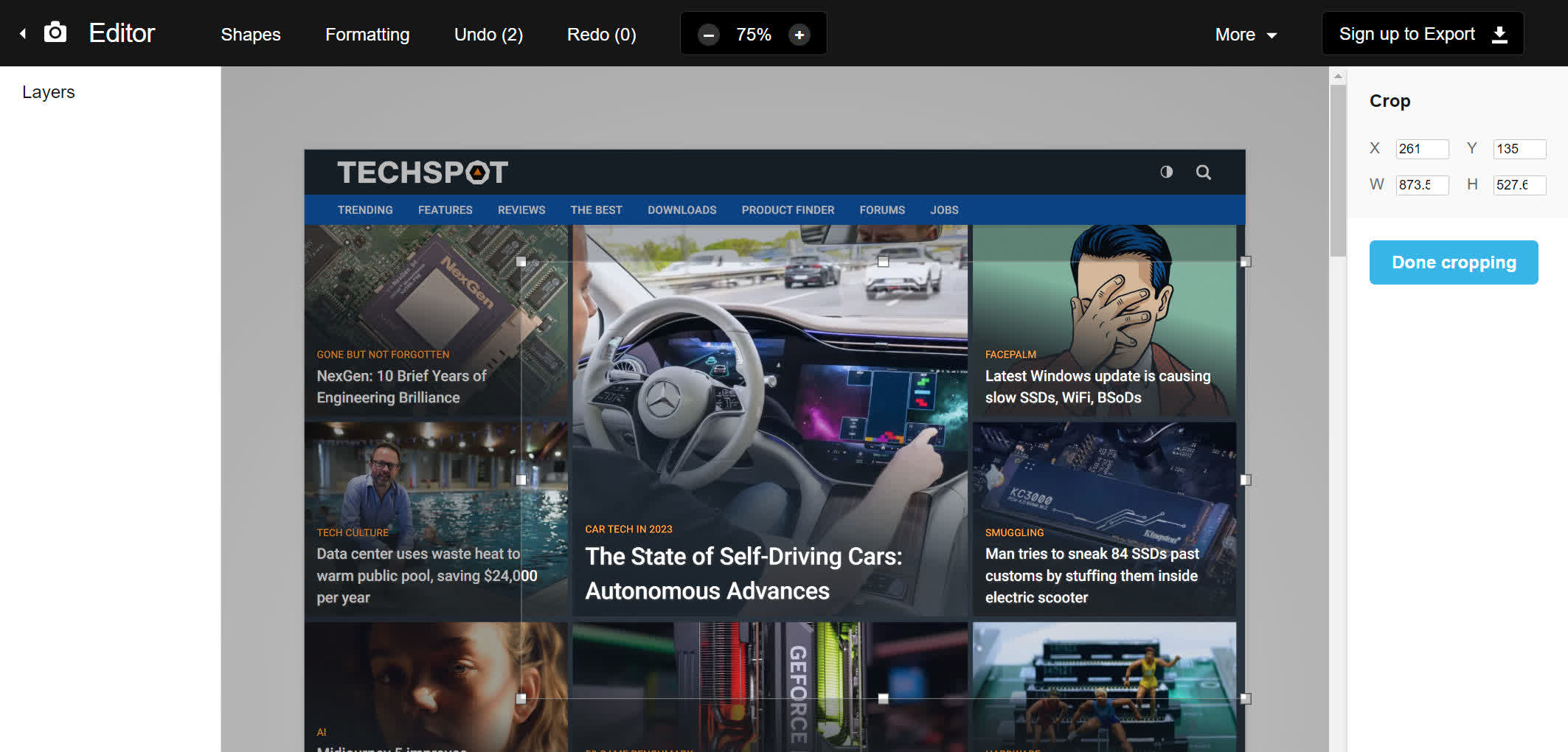Click the scrollbar up arrow

pyautogui.click(x=1338, y=77)
